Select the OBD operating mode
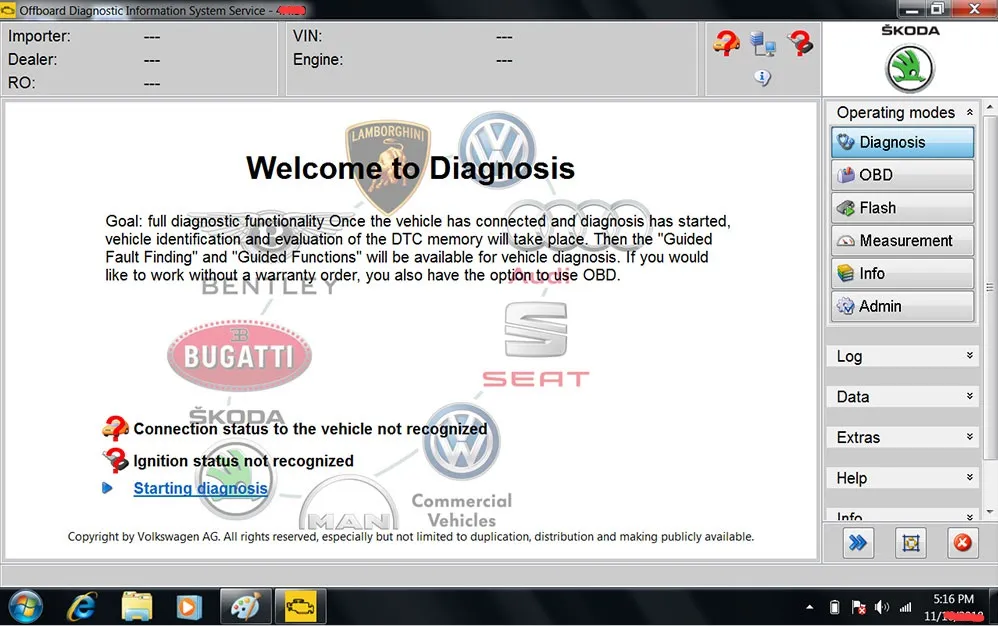This screenshot has height=626, width=998. [x=901, y=174]
